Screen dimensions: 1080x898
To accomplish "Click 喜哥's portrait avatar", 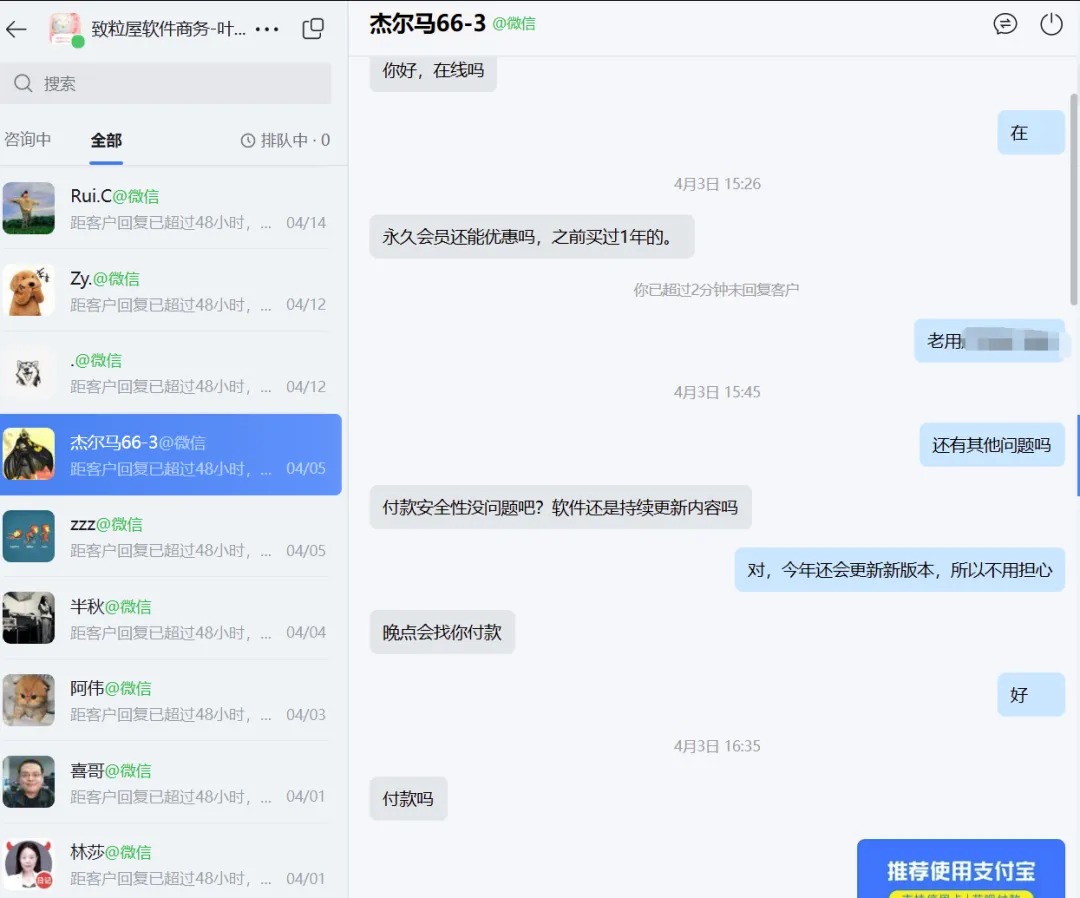I will pos(28,782).
